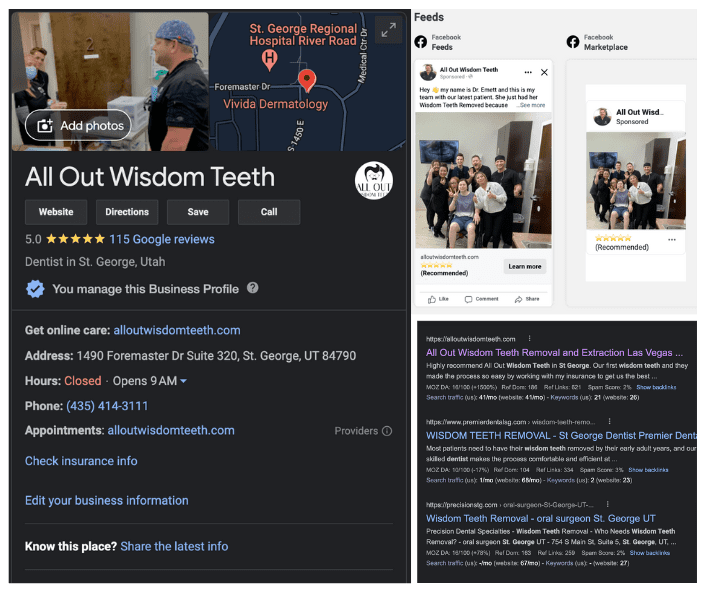Call the phone number (435) 414-3111
Viewport: 705px width, 591px height.
[107, 406]
